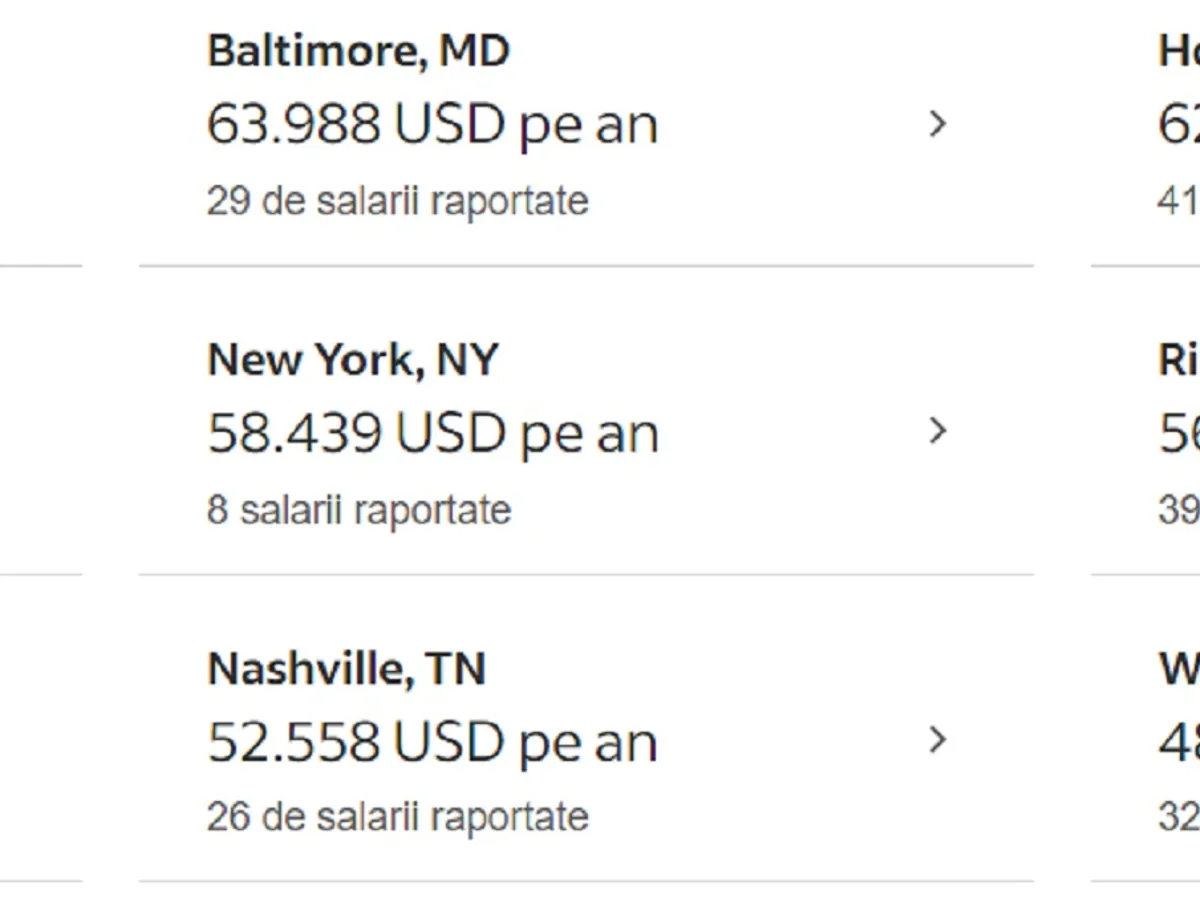Screen dimensions: 1200x900
Task: Click the '26 de salarii raportate' text
Action: pyautogui.click(x=397, y=817)
